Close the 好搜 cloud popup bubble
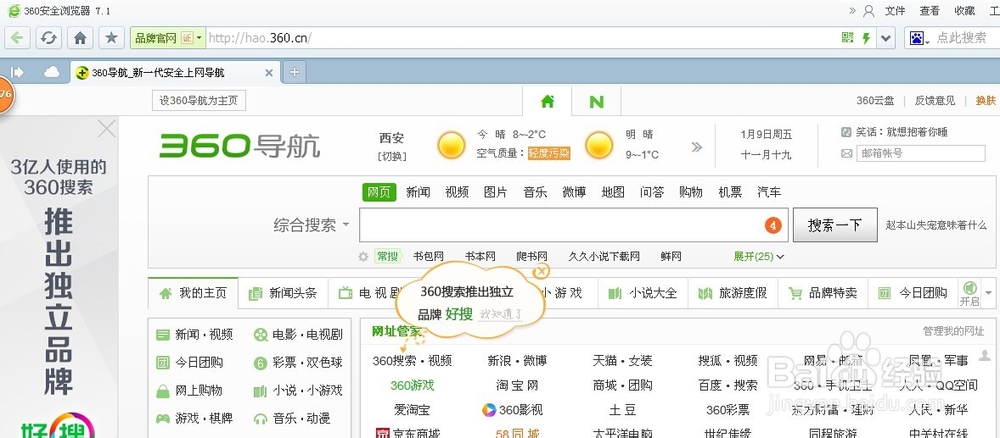 541,271
